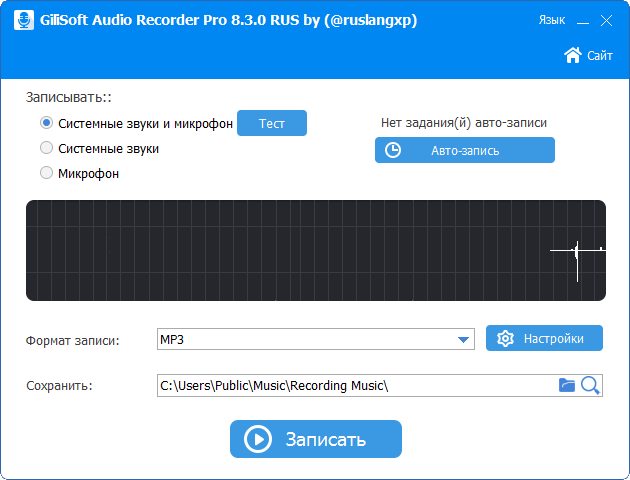Choose the Микрофон radio option

[x=46, y=173]
